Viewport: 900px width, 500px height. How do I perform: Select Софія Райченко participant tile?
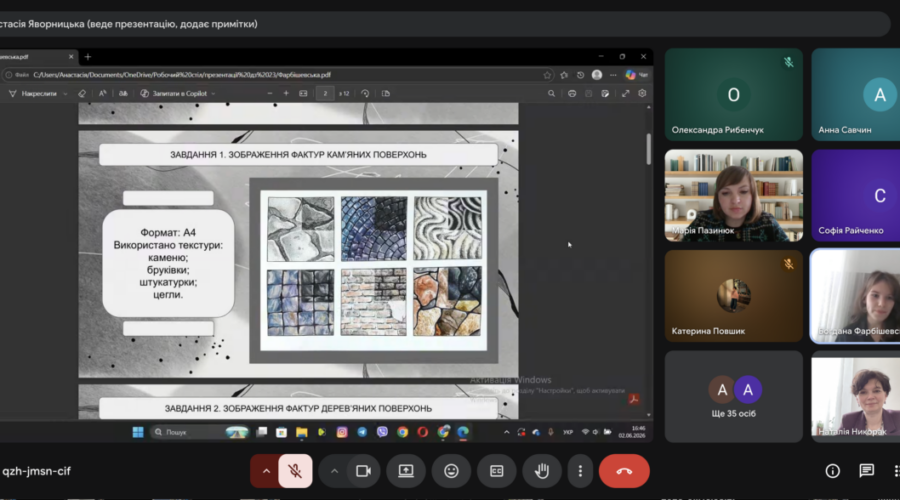856,195
